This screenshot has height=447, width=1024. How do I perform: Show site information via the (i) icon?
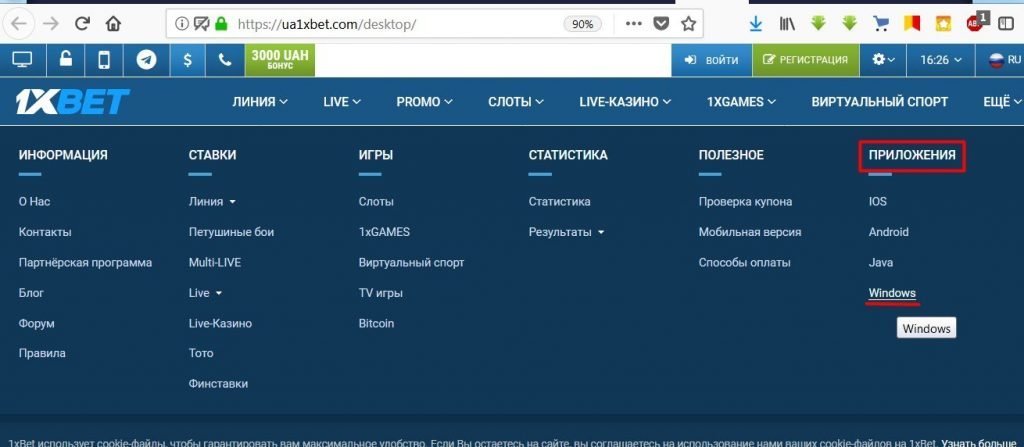tap(182, 24)
